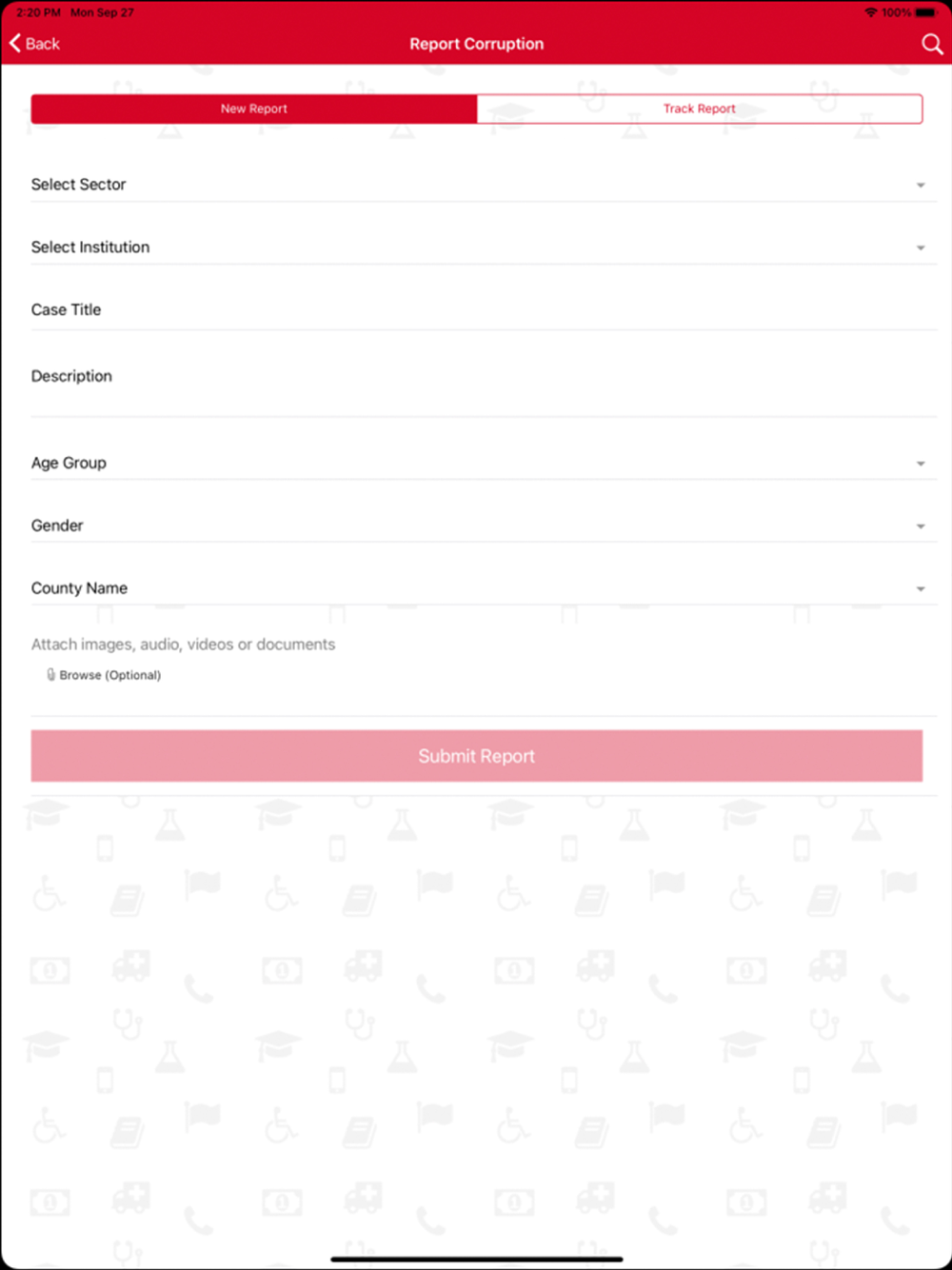Open the Select Sector dropdown arrow
The width and height of the screenshot is (952, 1270).
[921, 185]
